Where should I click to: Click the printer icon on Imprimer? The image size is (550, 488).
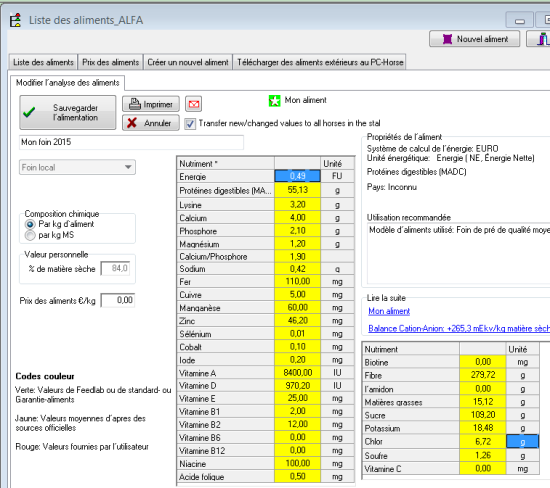click(135, 104)
